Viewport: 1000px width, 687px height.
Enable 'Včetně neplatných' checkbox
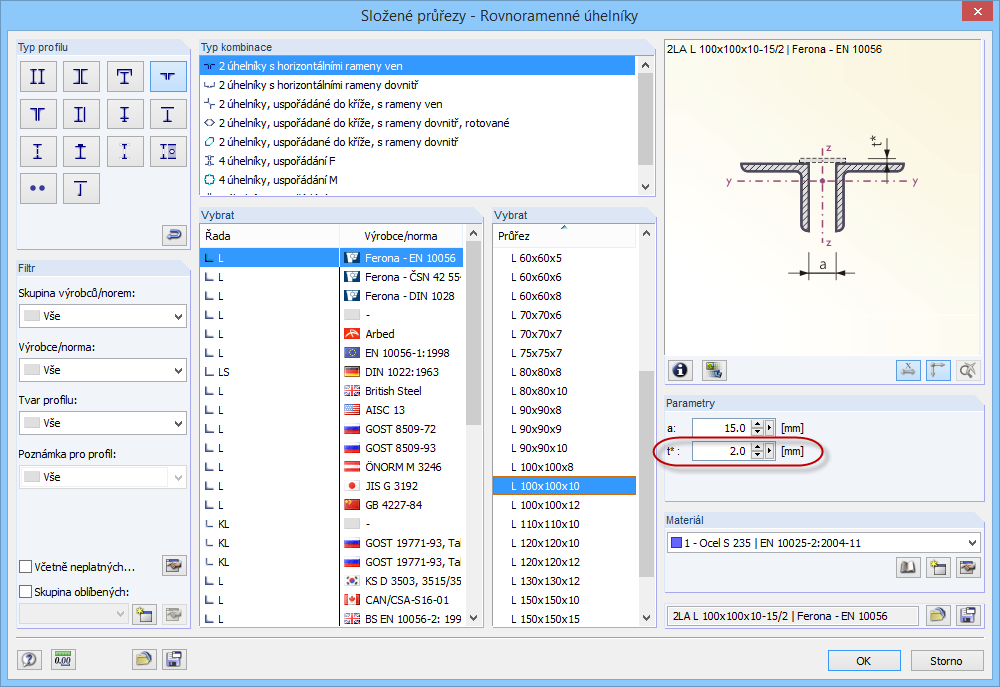(x=26, y=566)
